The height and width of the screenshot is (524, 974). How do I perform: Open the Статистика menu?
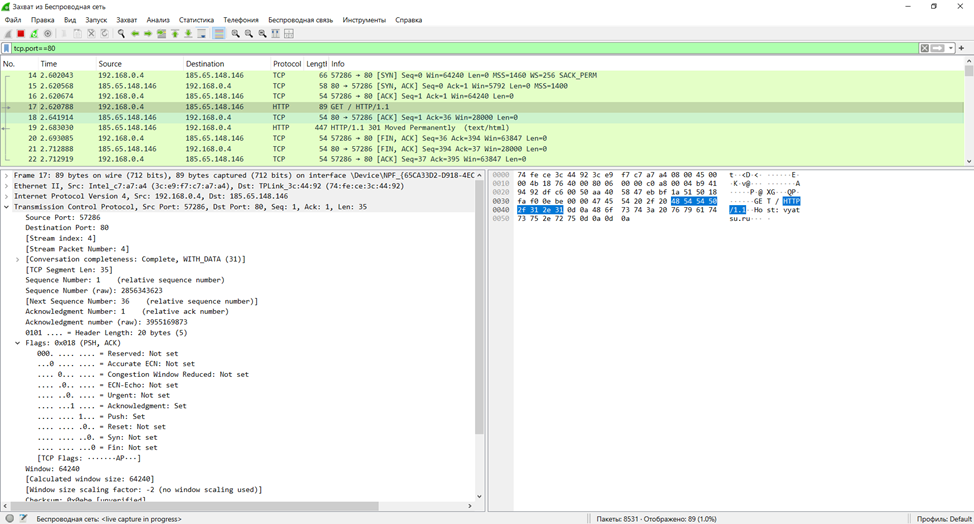[x=196, y=20]
